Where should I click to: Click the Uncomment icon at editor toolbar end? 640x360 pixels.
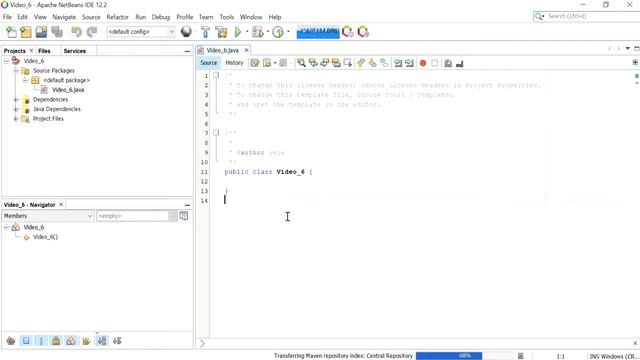[460, 63]
